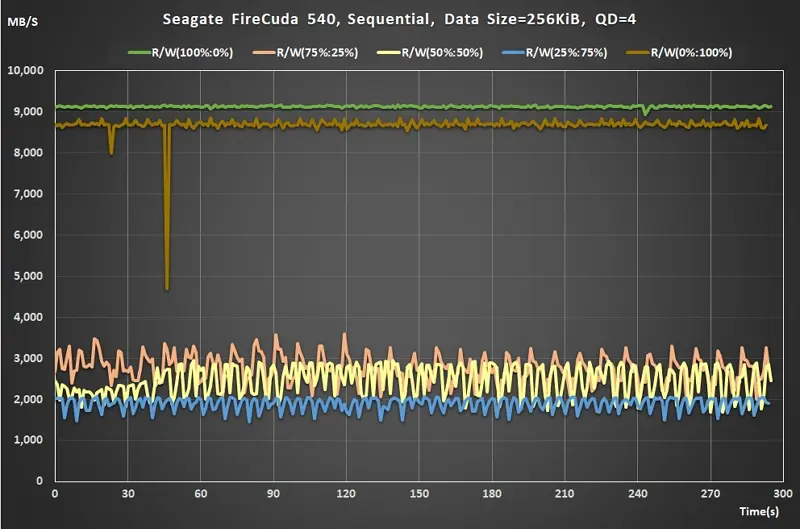The width and height of the screenshot is (800, 529).
Task: Click the 240 x-axis tick label
Action: coord(638,494)
